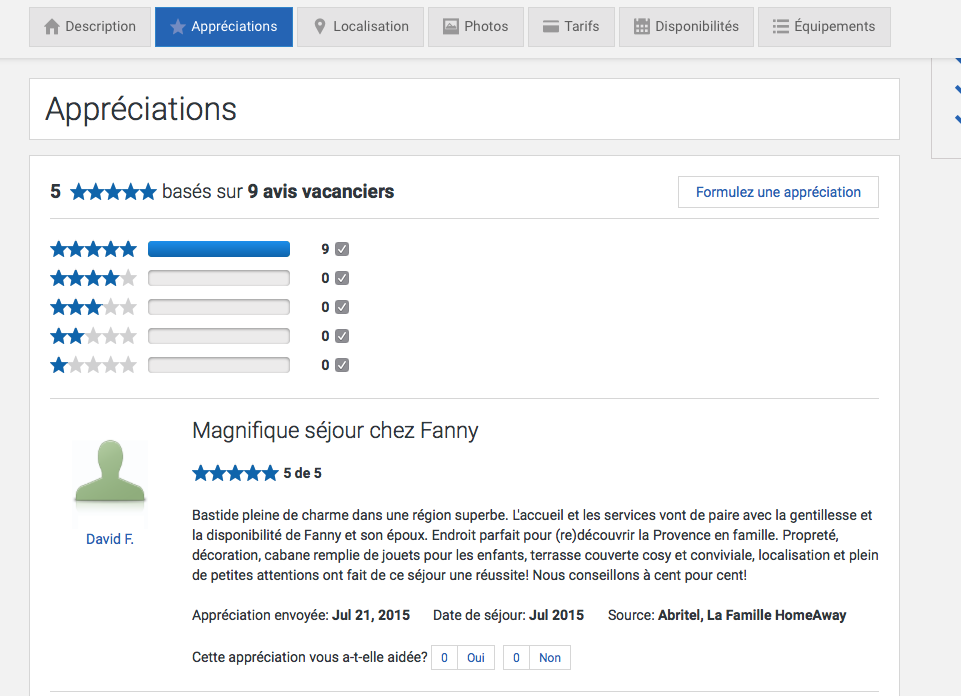Uncheck the 5-star reviews filter checkbox
961x696 pixels.
pyautogui.click(x=342, y=249)
